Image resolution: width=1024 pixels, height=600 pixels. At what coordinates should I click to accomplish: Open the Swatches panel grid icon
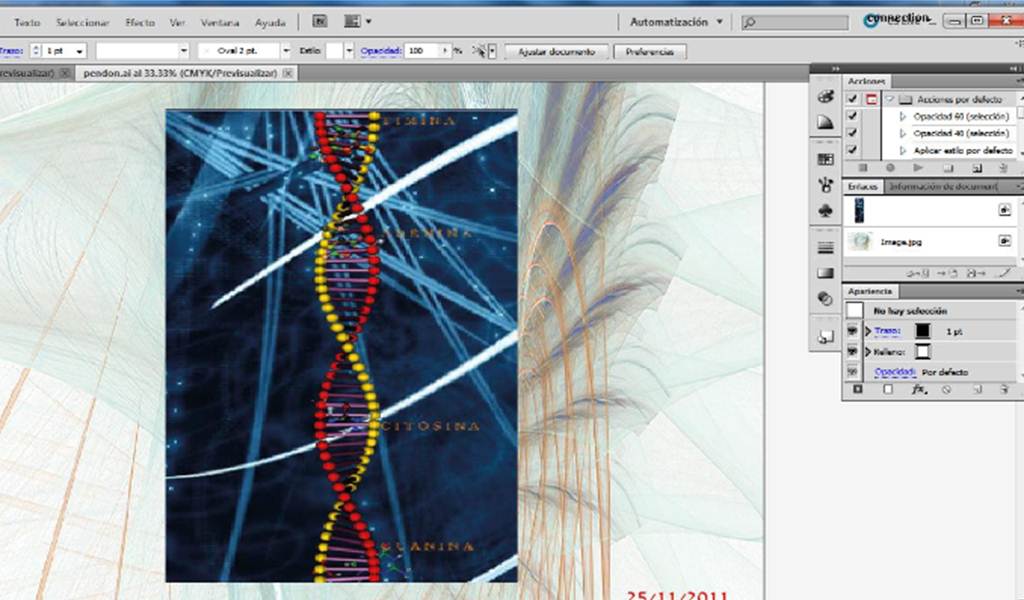point(825,159)
